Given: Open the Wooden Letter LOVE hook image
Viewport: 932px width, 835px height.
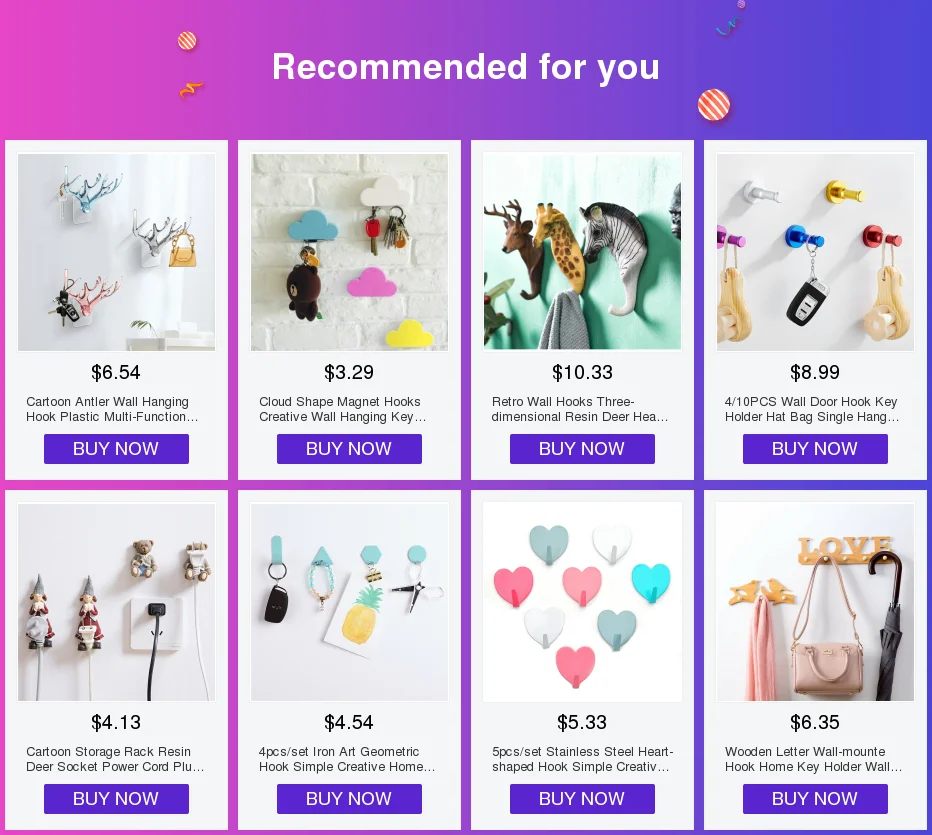Looking at the screenshot, I should [816, 602].
